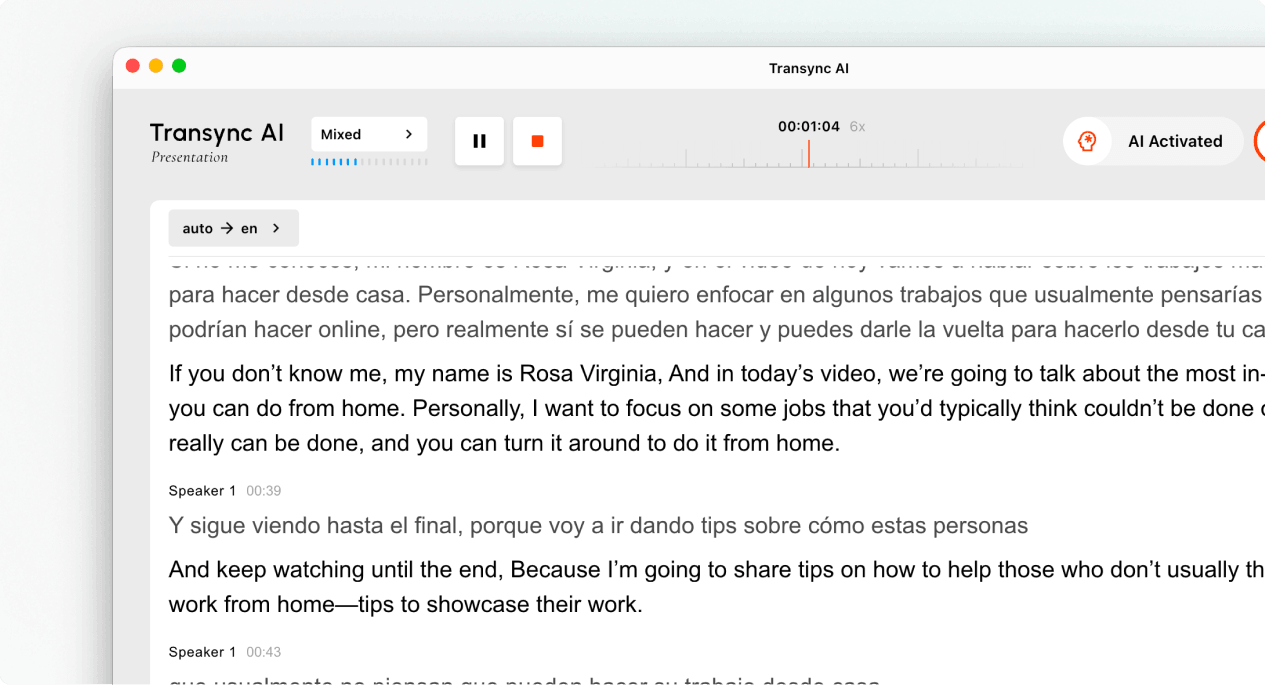Click Spanish line 'Y sigue viendo hasta el final'
Viewport: 1265px width, 685px height.
598,525
